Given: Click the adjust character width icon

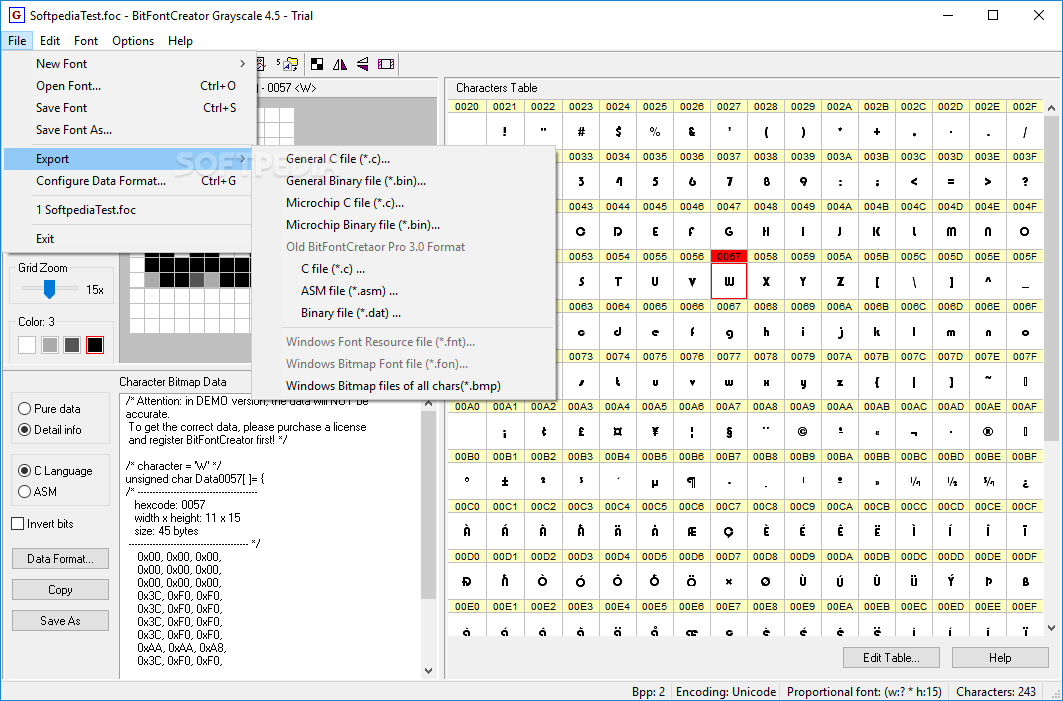Looking at the screenshot, I should (386, 64).
